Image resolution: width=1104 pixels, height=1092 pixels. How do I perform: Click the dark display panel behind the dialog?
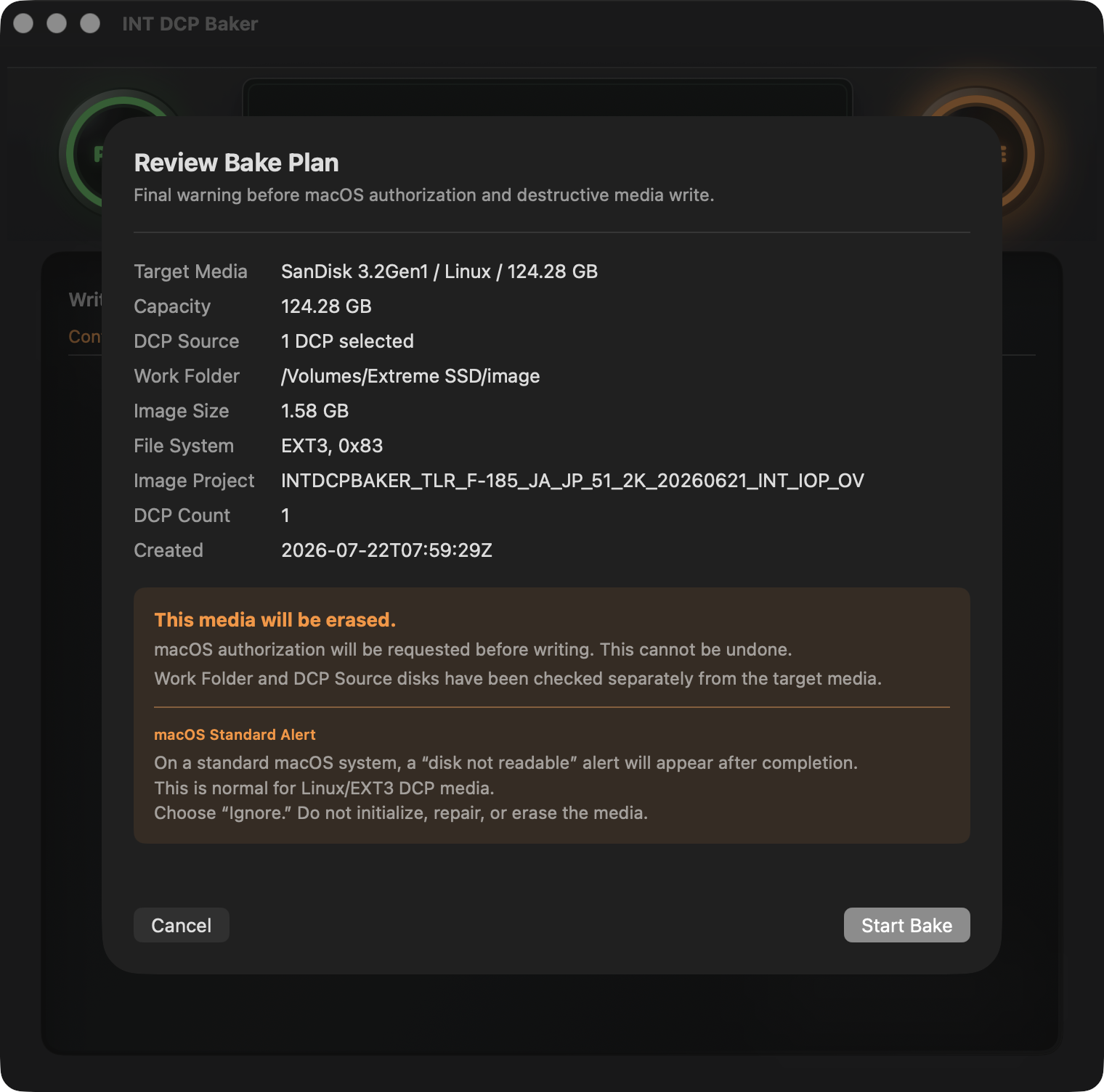(547, 97)
